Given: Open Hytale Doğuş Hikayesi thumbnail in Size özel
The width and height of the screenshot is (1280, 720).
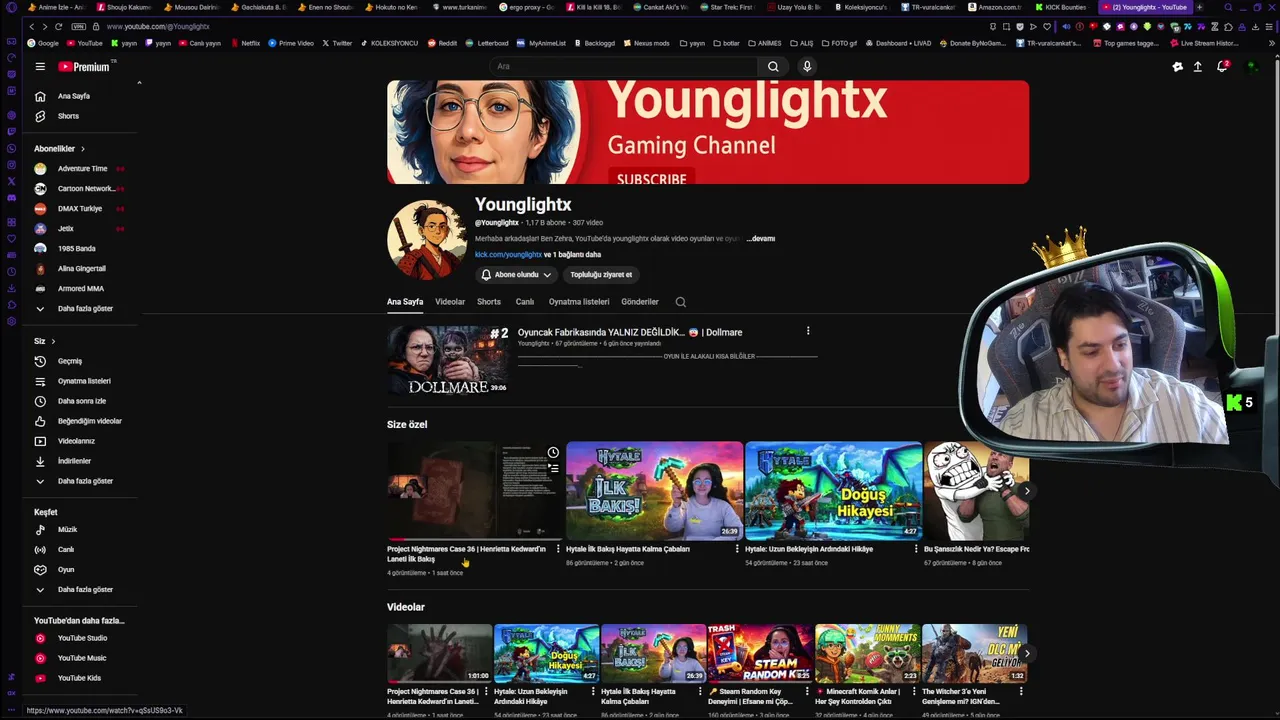Looking at the screenshot, I should 833,491.
